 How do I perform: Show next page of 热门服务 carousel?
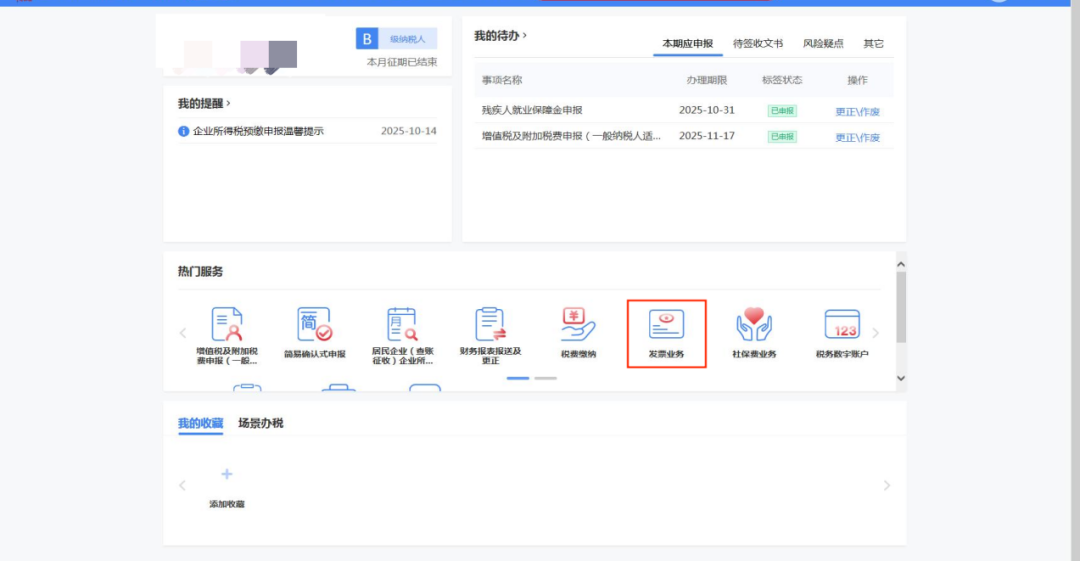[875, 333]
